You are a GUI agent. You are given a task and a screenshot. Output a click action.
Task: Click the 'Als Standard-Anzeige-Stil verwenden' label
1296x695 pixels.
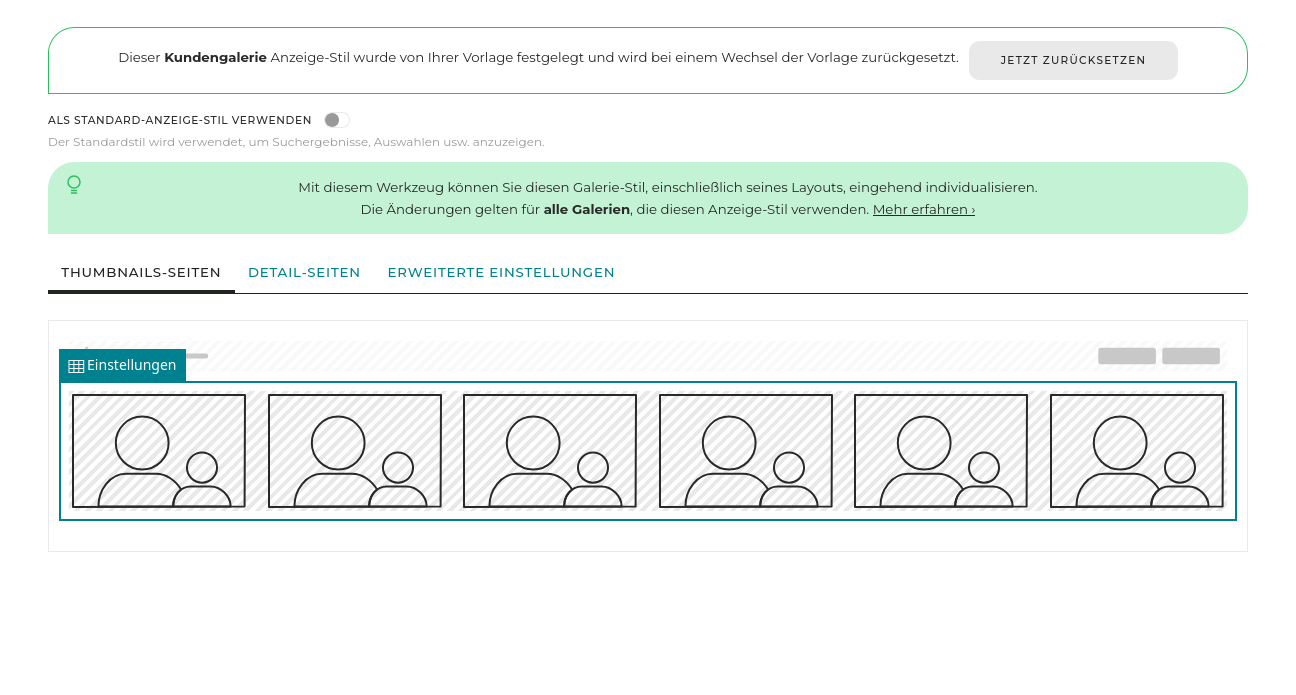180,120
